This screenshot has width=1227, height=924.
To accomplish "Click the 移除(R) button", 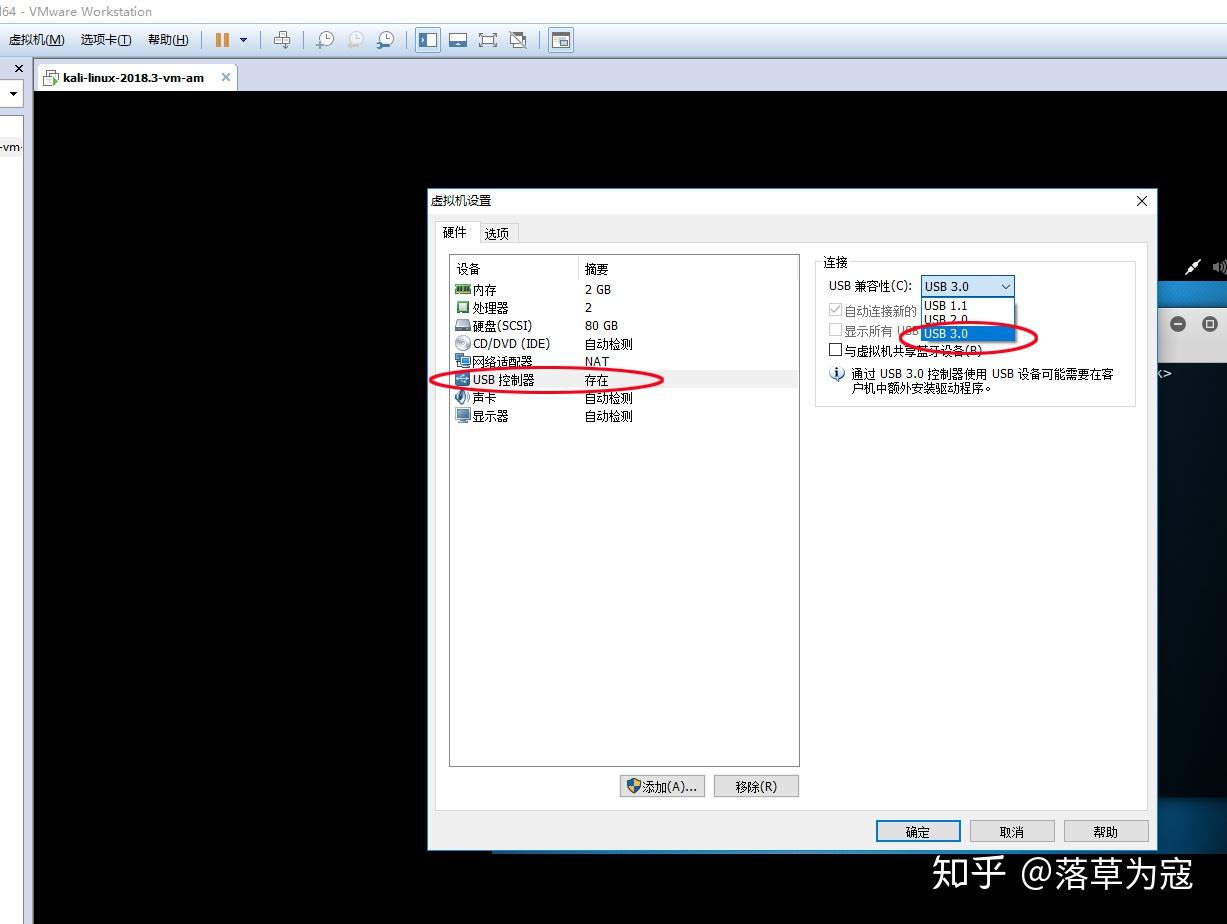I will [756, 786].
